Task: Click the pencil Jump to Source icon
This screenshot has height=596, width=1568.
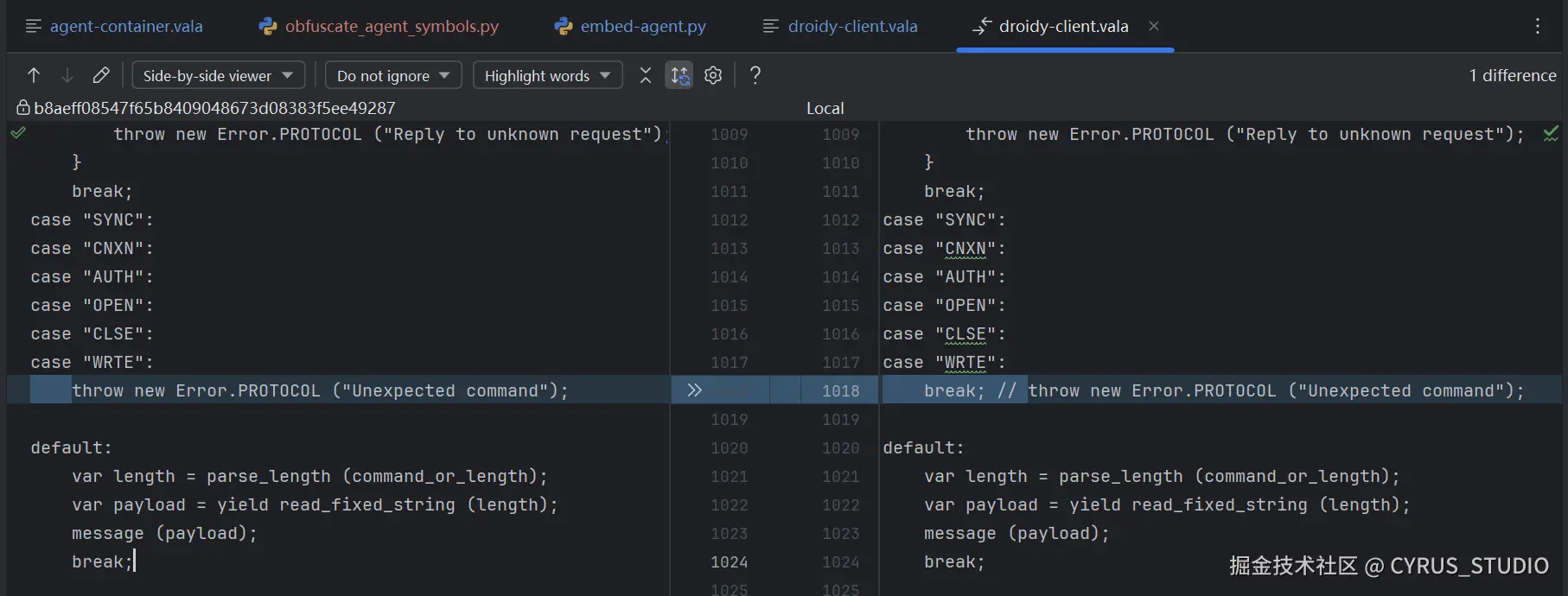Action: point(101,75)
